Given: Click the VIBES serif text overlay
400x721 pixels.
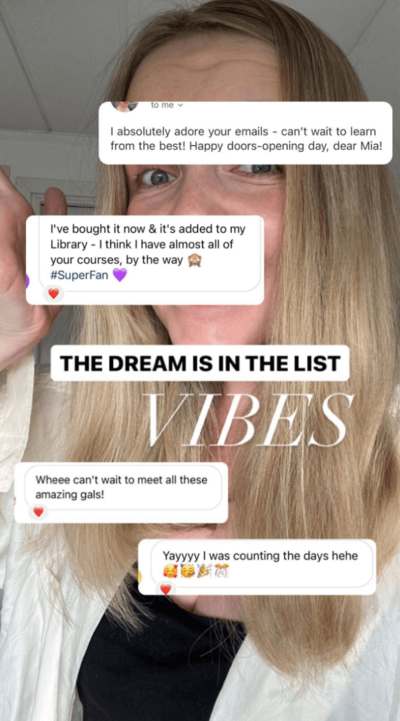Looking at the screenshot, I should pos(247,420).
